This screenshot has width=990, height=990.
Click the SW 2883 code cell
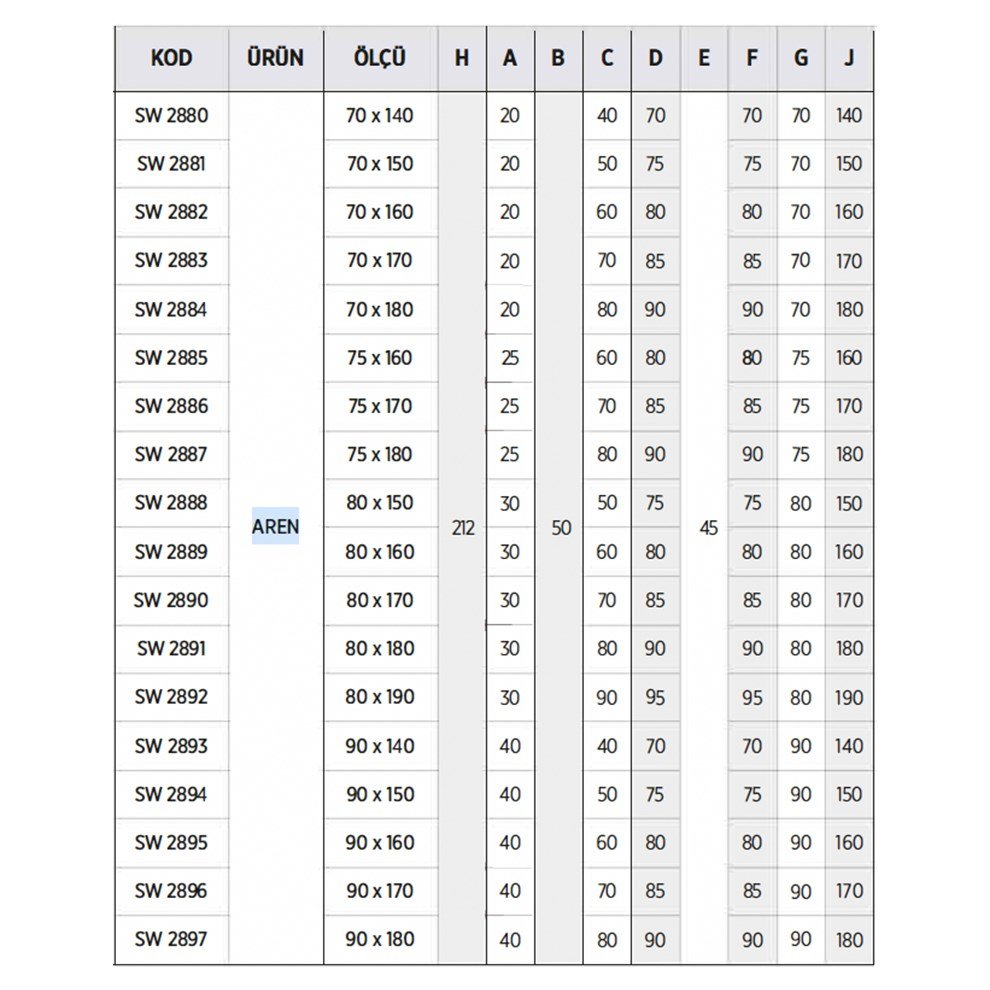pyautogui.click(x=171, y=260)
